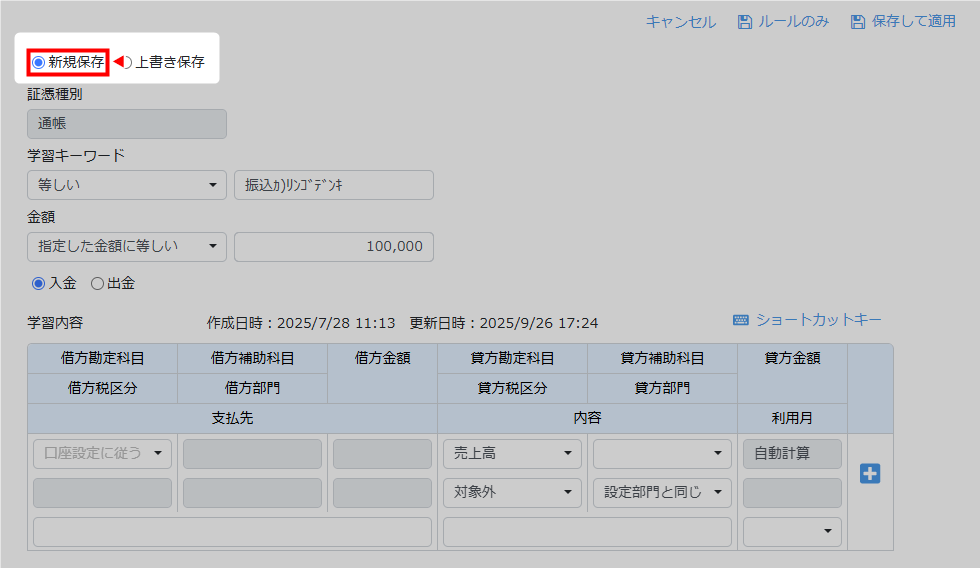Select the 新規保存 radio button

[x=39, y=62]
